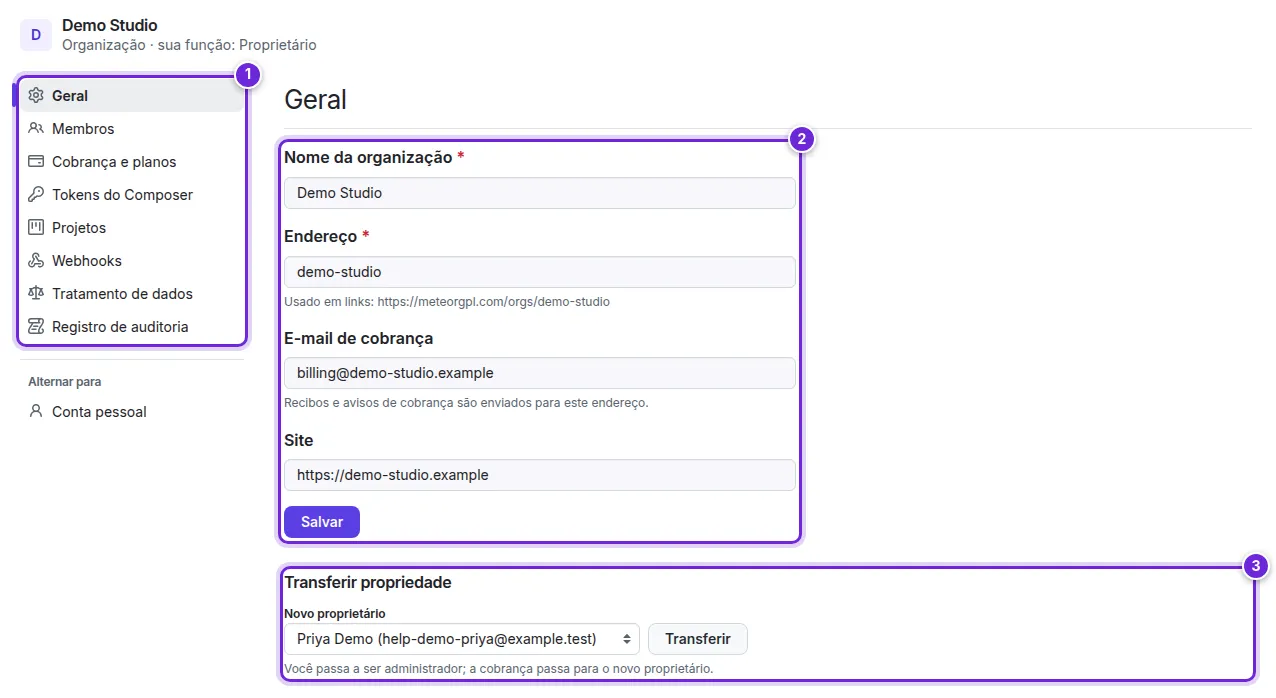Click the people icon beside Membros
The height and width of the screenshot is (698, 1276).
pyautogui.click(x=36, y=129)
